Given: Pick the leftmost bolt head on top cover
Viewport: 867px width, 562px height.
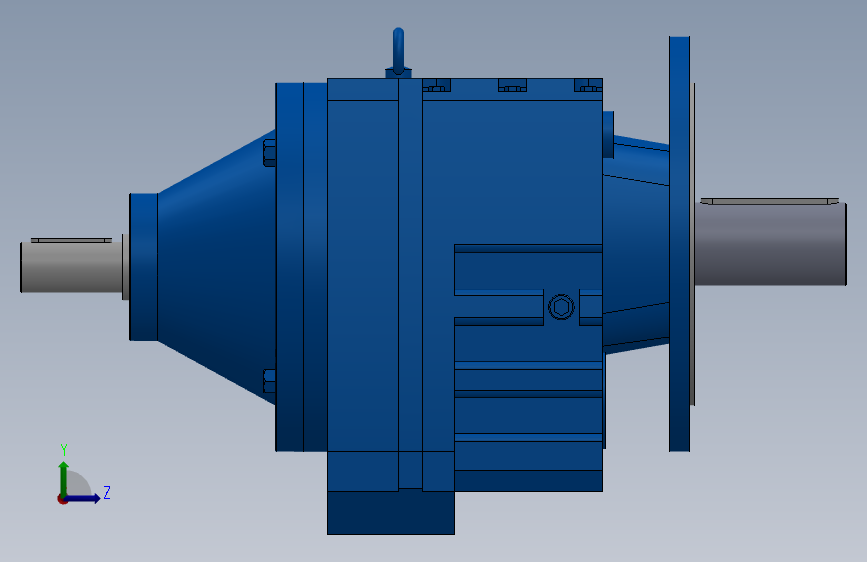Looking at the screenshot, I should (x=437, y=86).
